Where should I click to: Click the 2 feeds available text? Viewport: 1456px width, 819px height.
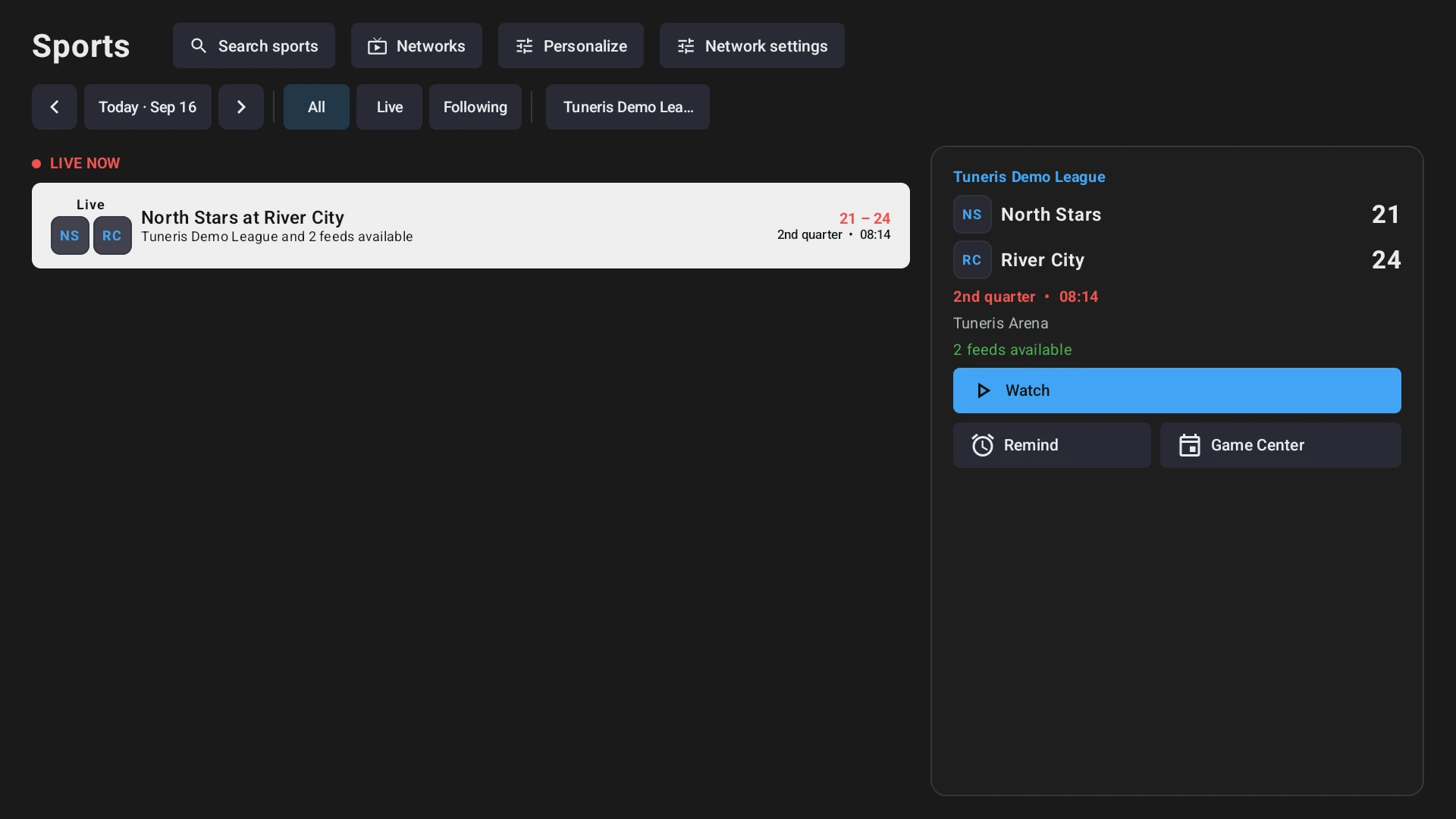point(1012,350)
